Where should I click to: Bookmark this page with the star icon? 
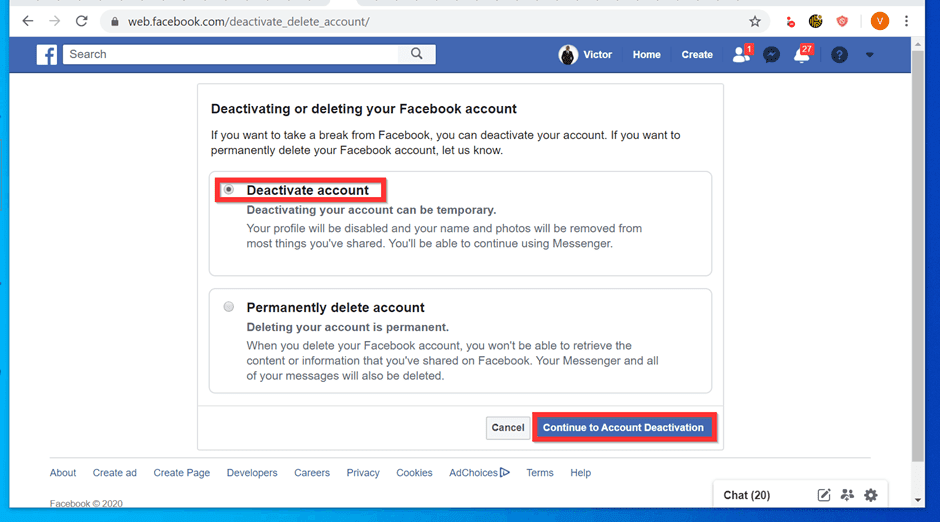pos(755,21)
